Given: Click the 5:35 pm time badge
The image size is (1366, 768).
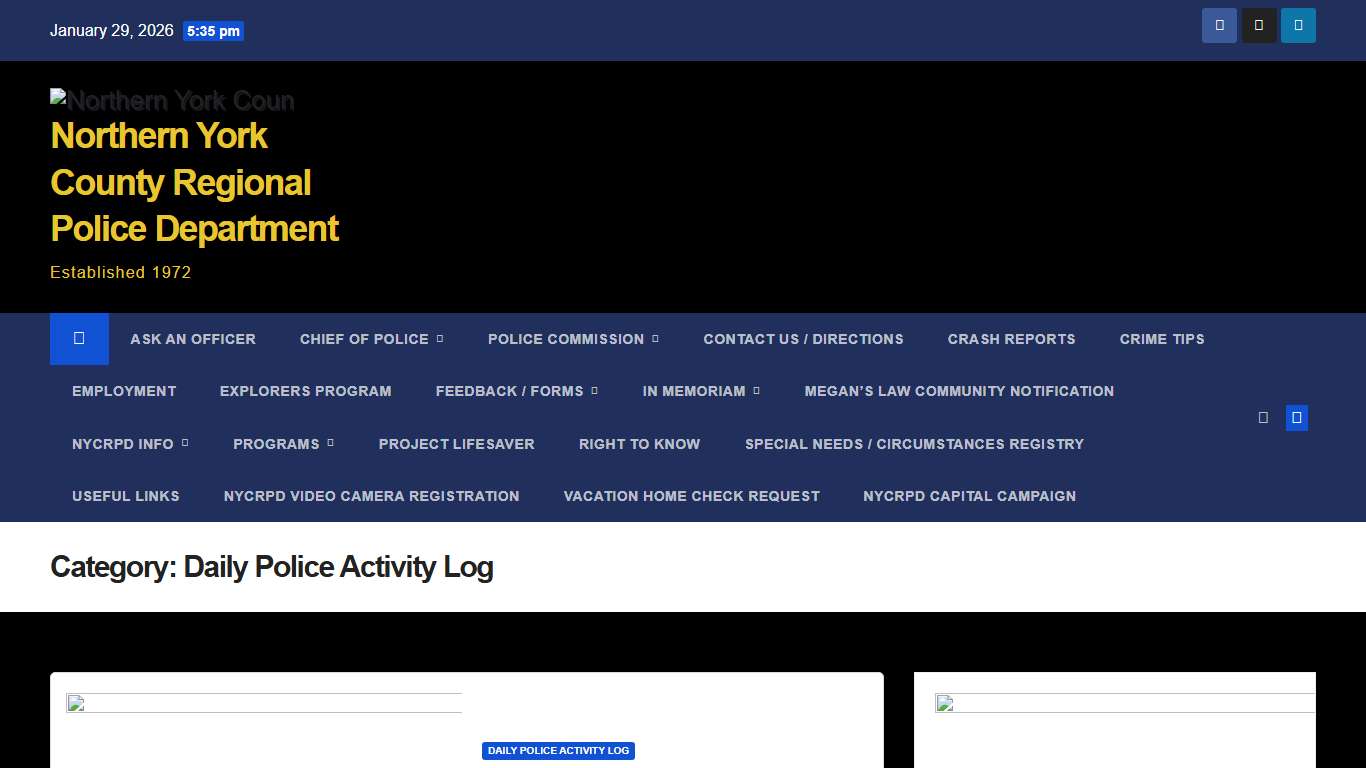Looking at the screenshot, I should coord(213,31).
